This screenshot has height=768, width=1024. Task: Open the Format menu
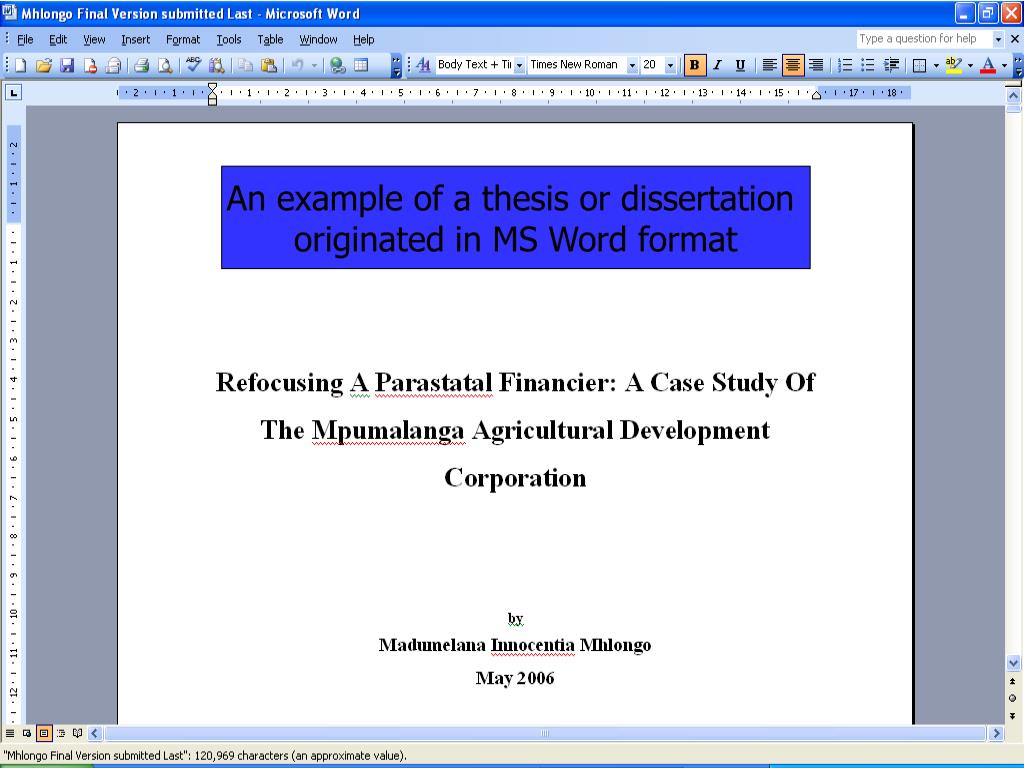(x=183, y=40)
